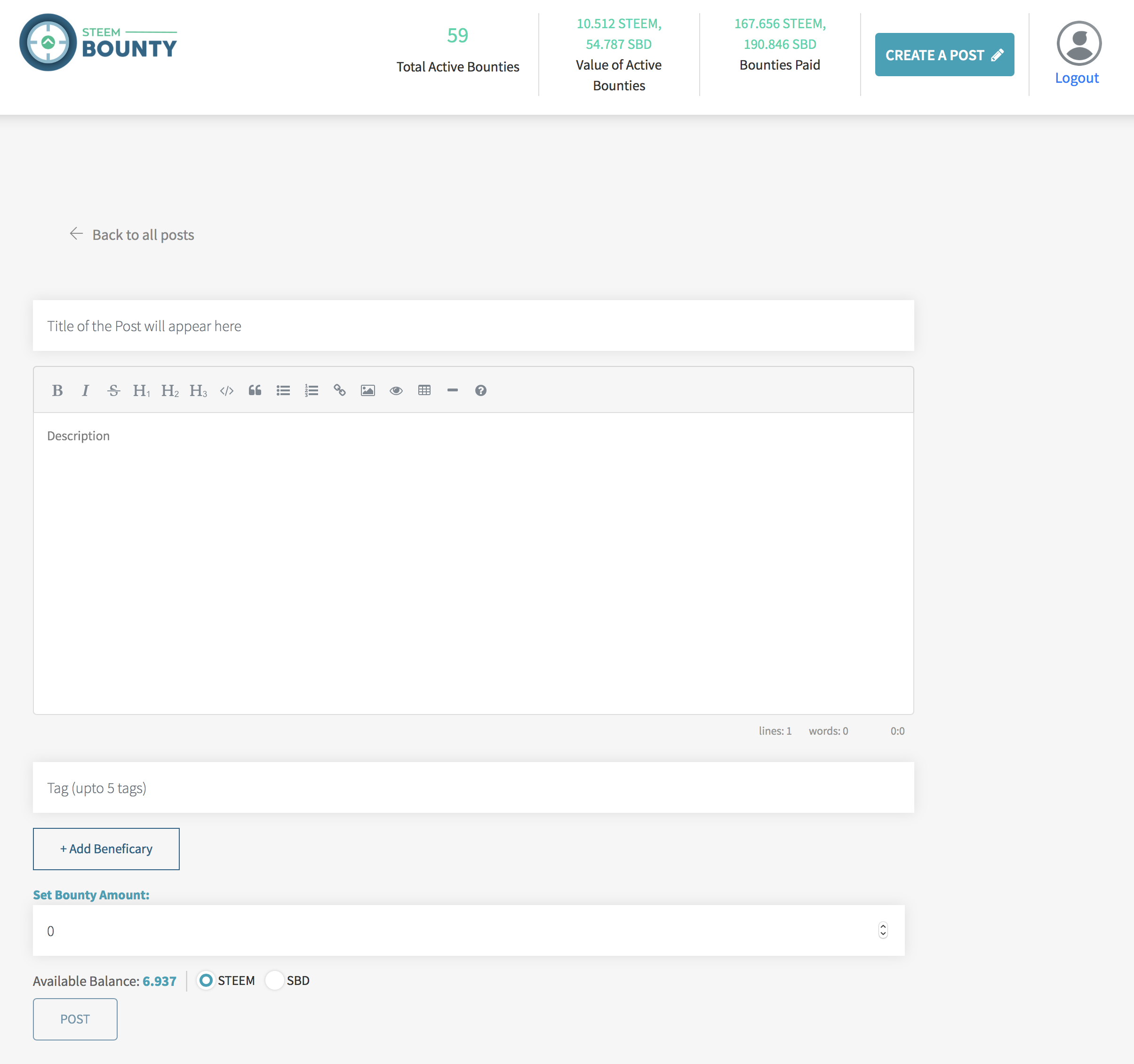
Task: Select the STEEM currency radio button
Action: click(206, 980)
